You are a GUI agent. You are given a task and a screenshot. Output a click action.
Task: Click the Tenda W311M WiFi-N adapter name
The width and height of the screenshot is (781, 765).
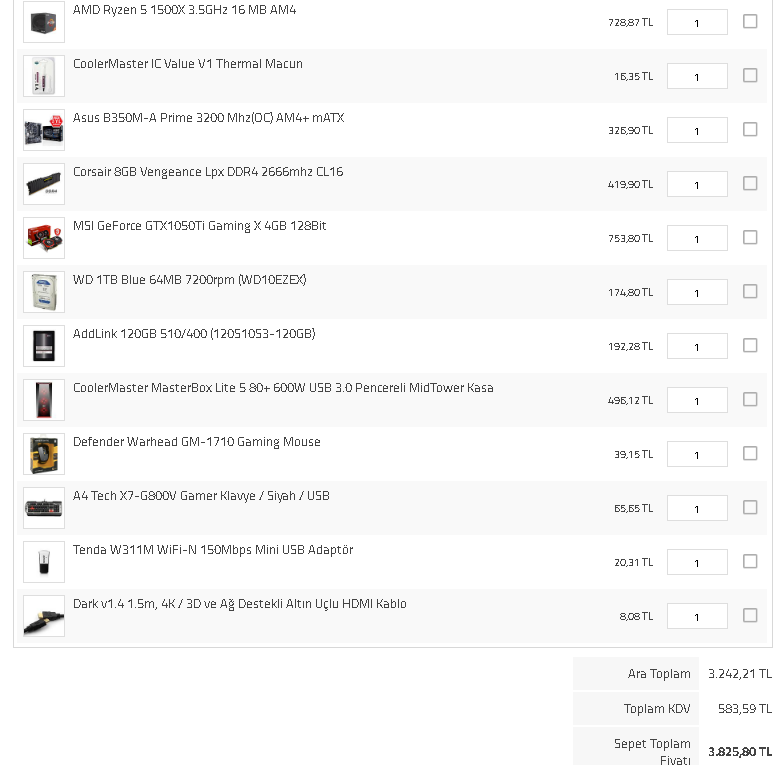tap(213, 550)
